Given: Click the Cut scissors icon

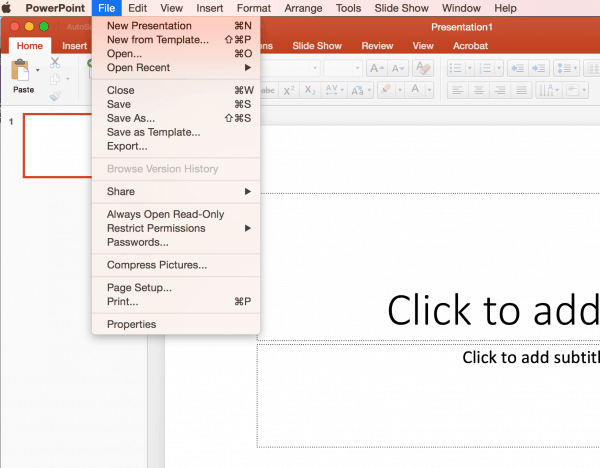Looking at the screenshot, I should (x=55, y=62).
